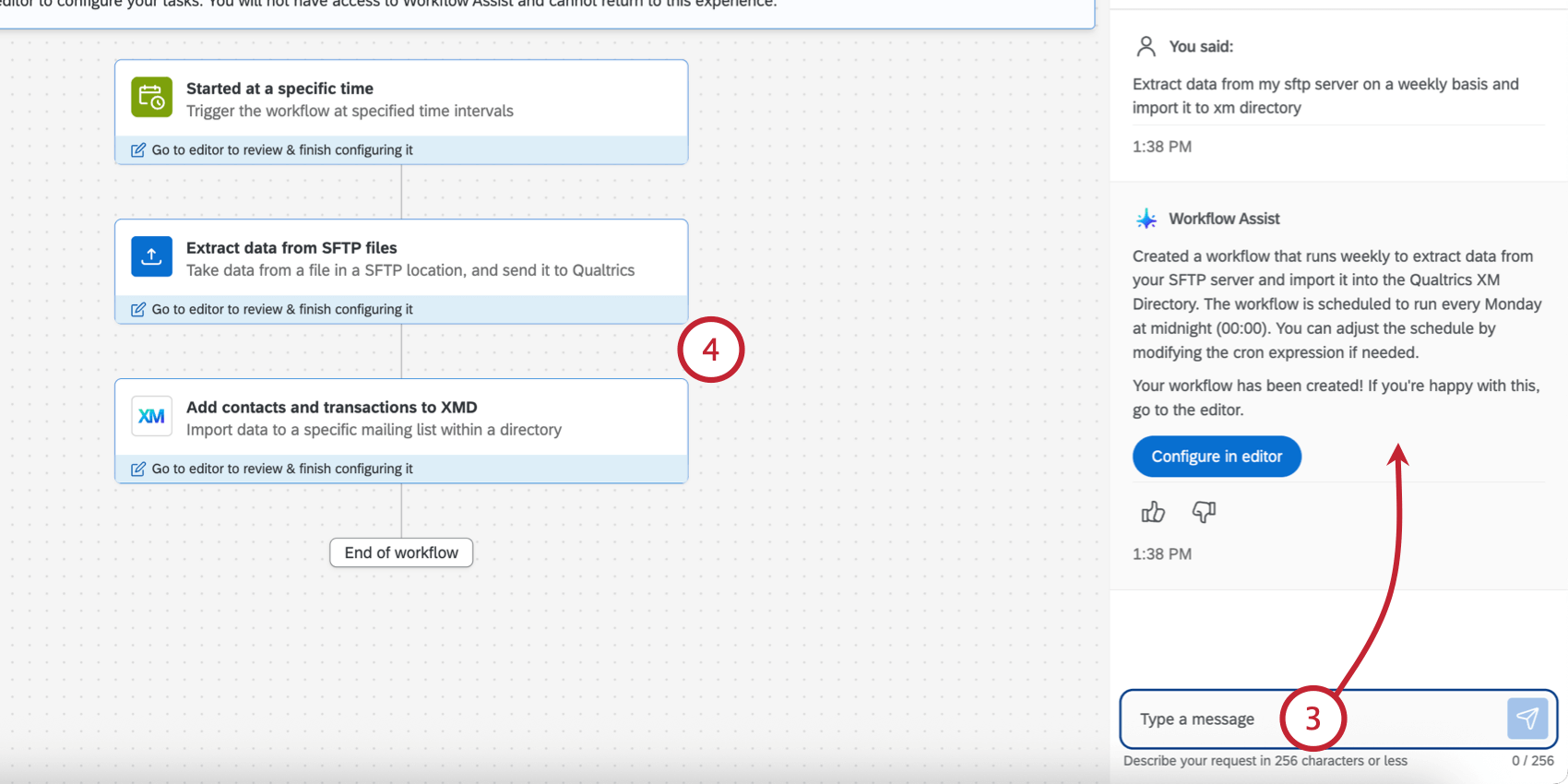Select Add contacts and transactions to XMD title

coord(332,408)
